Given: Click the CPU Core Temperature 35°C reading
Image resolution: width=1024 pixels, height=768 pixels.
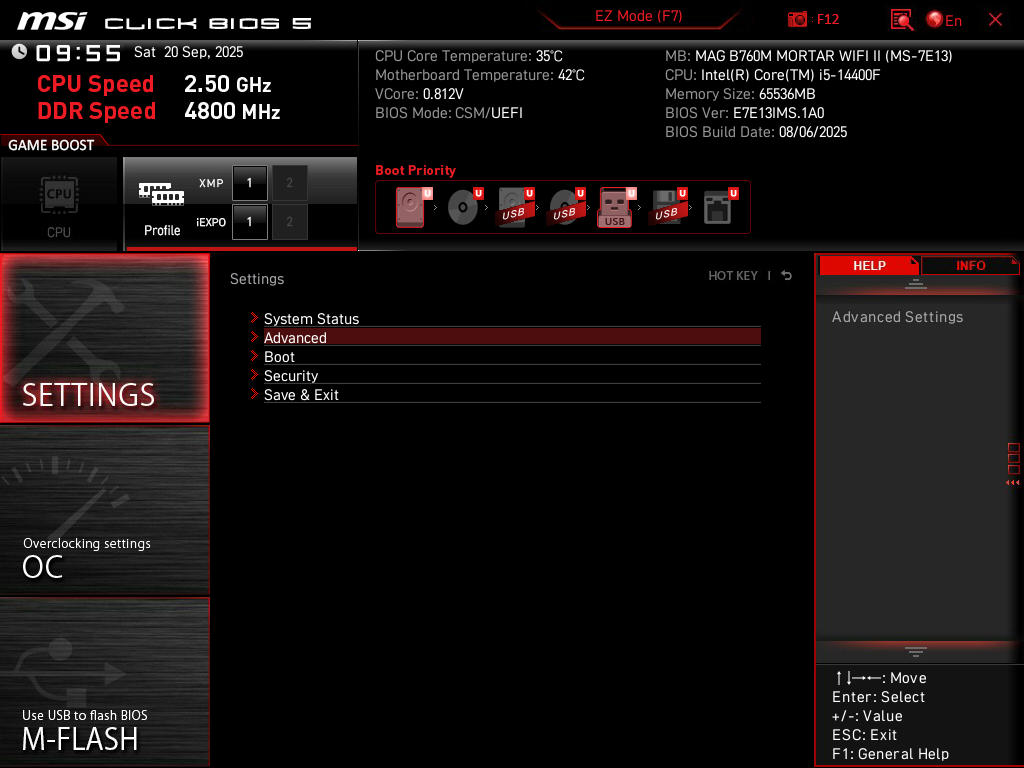Looking at the screenshot, I should click(468, 56).
